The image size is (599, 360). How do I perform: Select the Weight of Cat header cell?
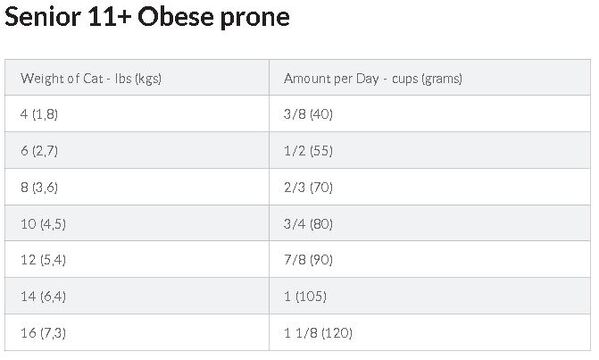pos(137,78)
